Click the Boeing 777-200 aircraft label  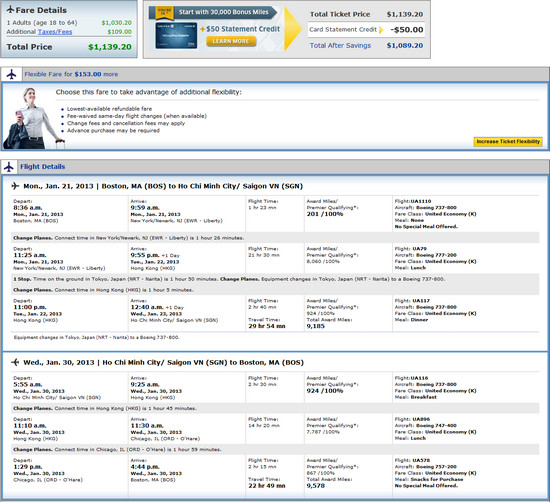point(436,255)
